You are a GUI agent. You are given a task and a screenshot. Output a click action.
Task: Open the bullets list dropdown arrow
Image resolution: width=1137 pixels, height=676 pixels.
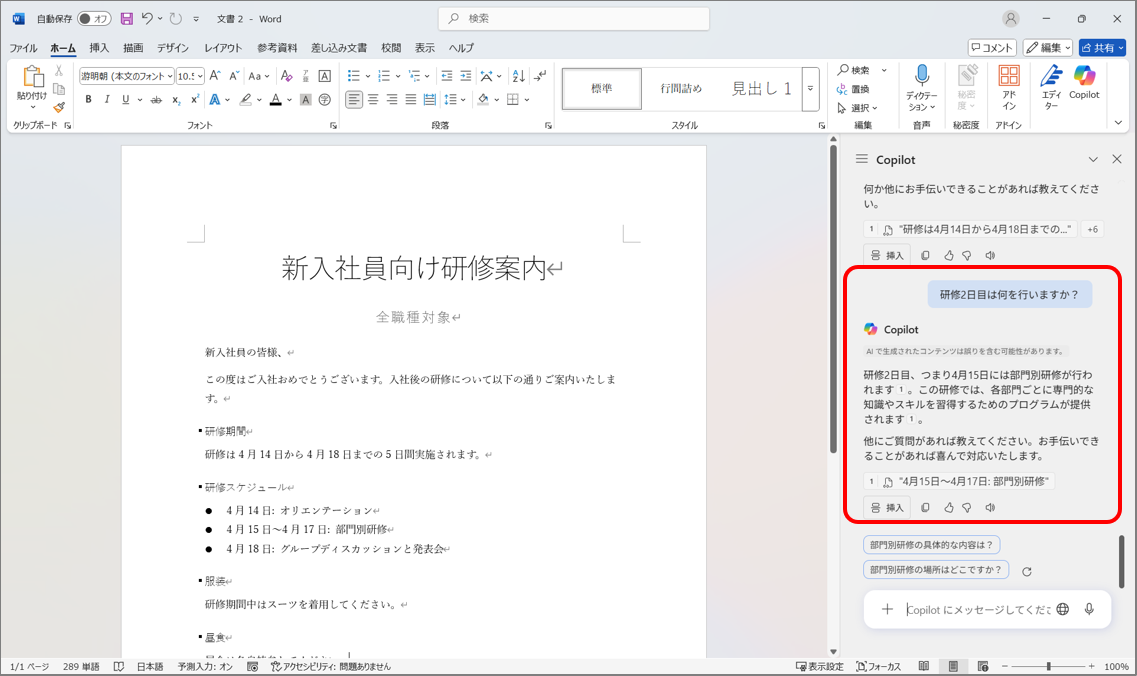pyautogui.click(x=368, y=75)
